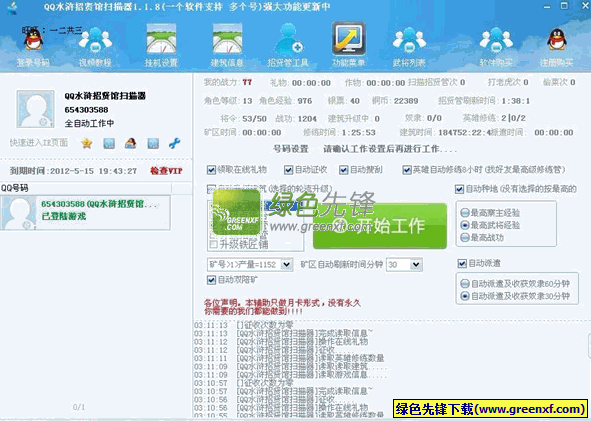The height and width of the screenshot is (421, 591).
Task: Open the 建筑信息 gauge icon
Action: pyautogui.click(x=227, y=39)
